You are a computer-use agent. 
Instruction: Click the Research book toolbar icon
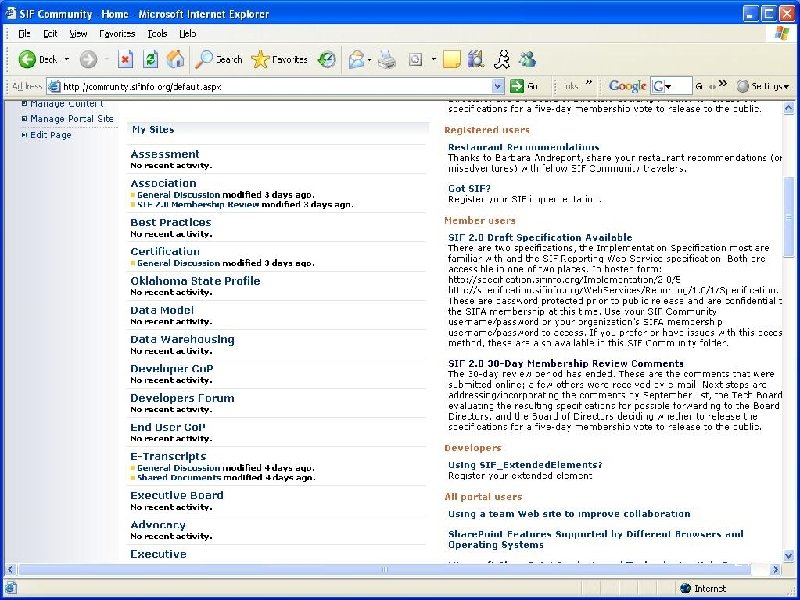coord(476,59)
